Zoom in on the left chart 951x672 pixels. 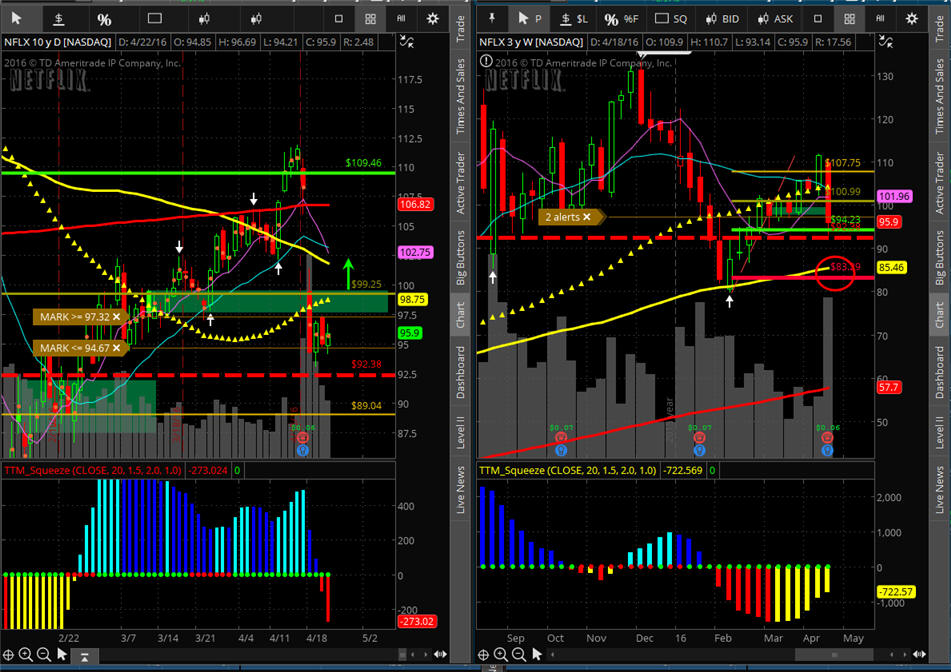pos(25,654)
